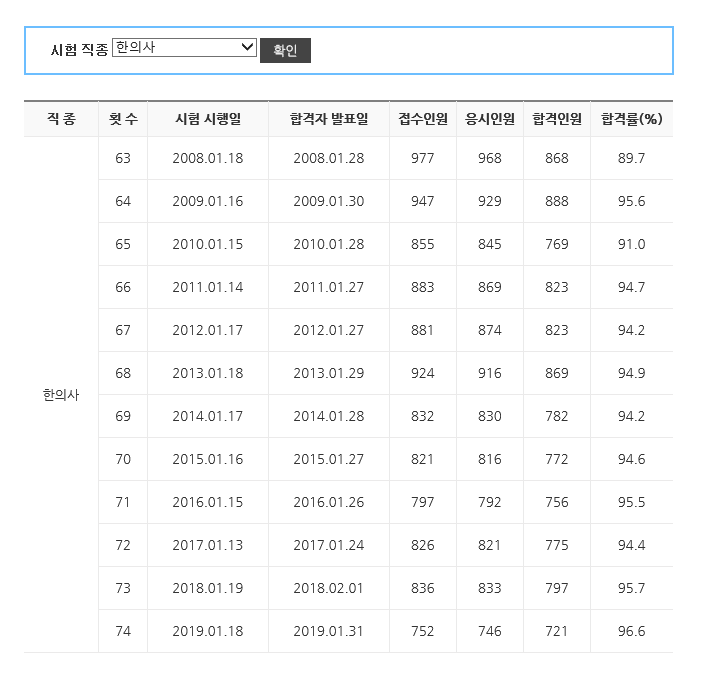Select the round number 67 cell

pyautogui.click(x=123, y=330)
